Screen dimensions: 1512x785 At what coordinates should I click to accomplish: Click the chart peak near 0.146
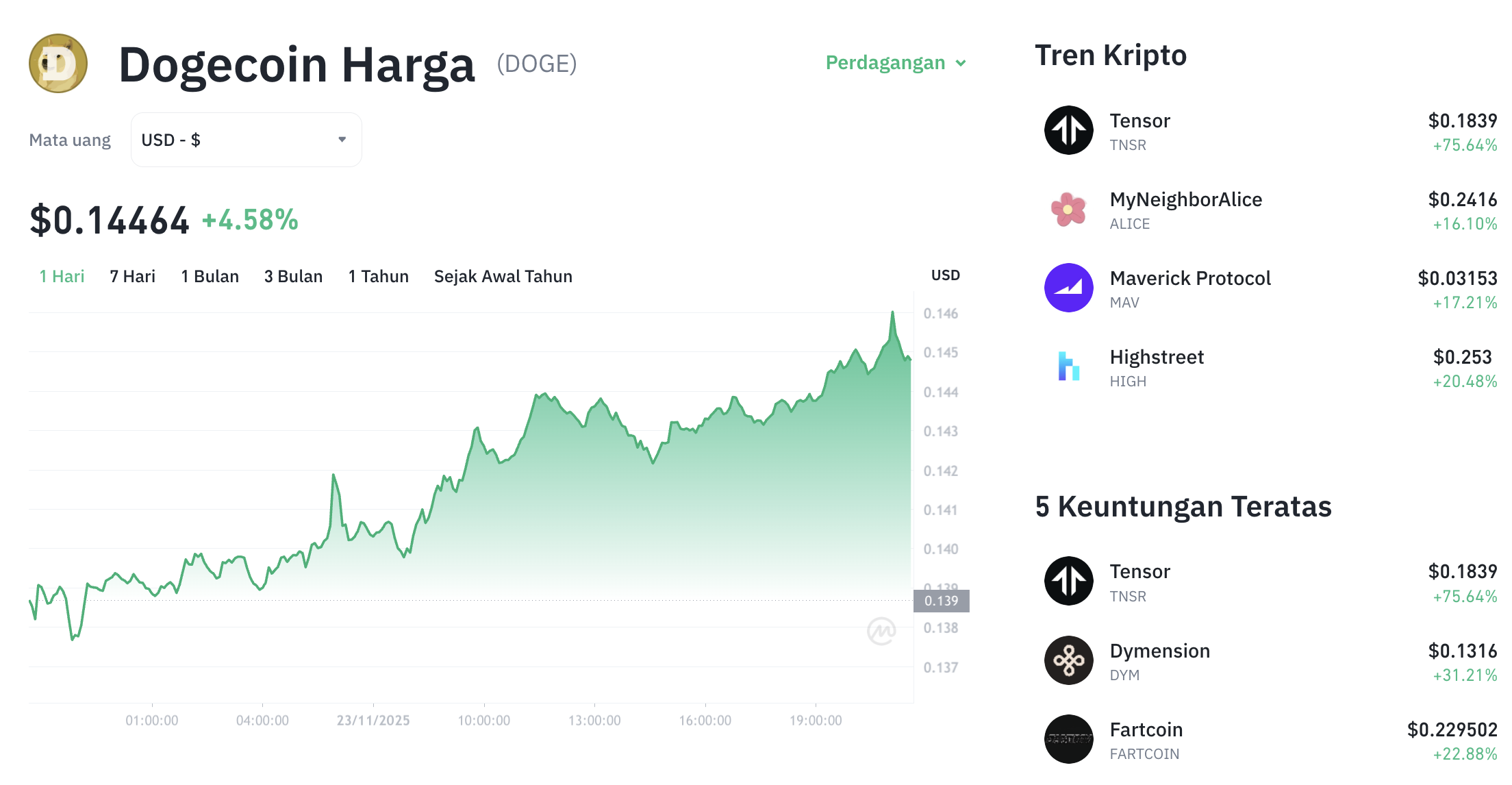click(x=894, y=312)
